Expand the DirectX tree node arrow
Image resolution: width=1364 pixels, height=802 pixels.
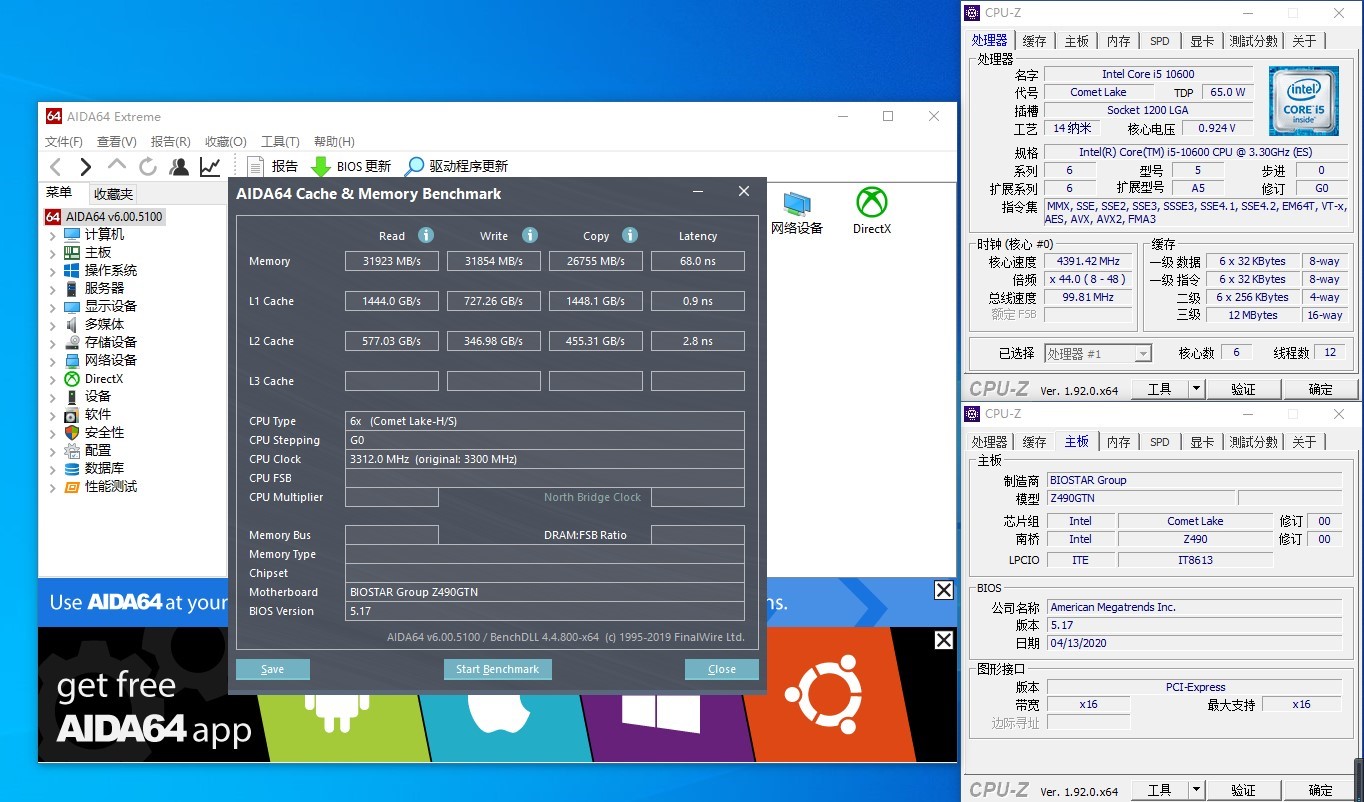pyautogui.click(x=53, y=379)
